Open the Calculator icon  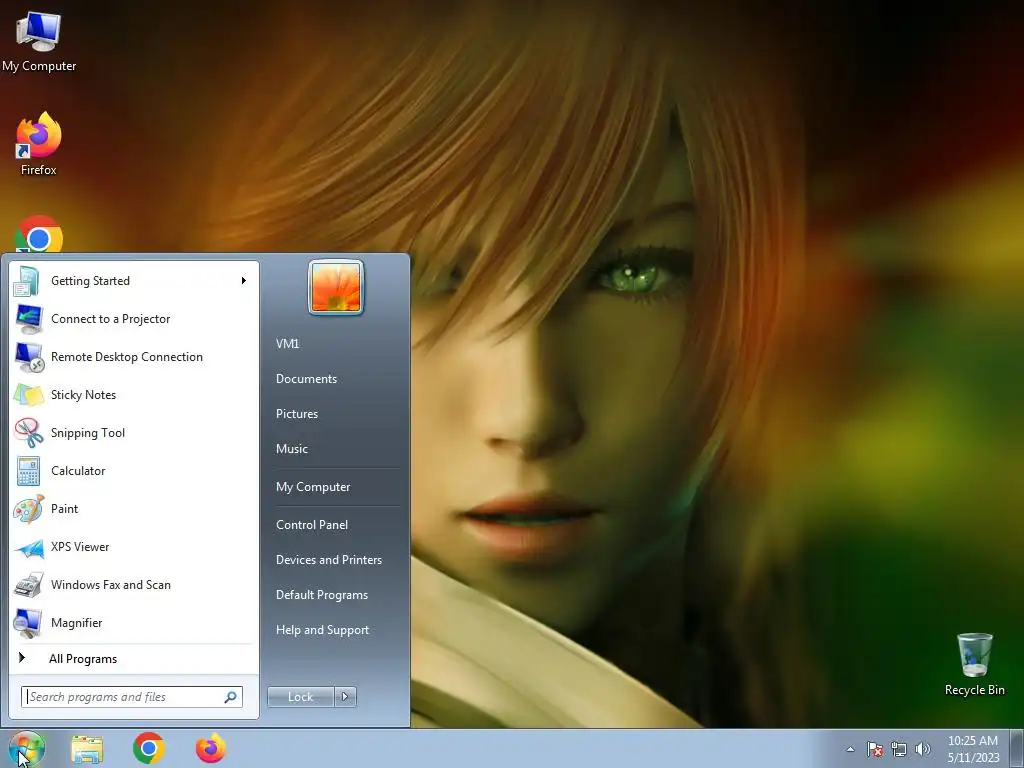click(27, 471)
